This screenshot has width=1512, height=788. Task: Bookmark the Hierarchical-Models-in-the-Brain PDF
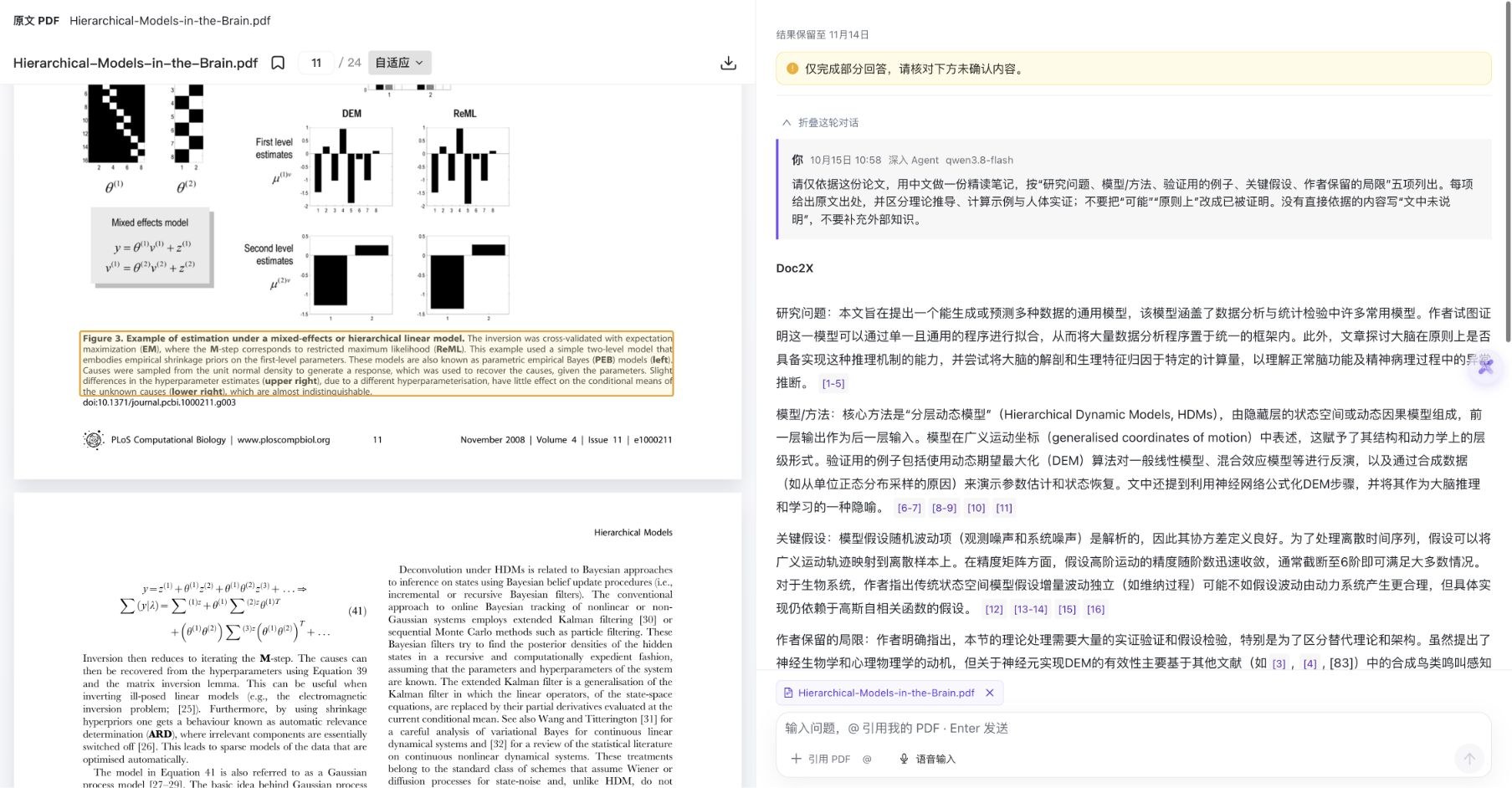(x=278, y=63)
